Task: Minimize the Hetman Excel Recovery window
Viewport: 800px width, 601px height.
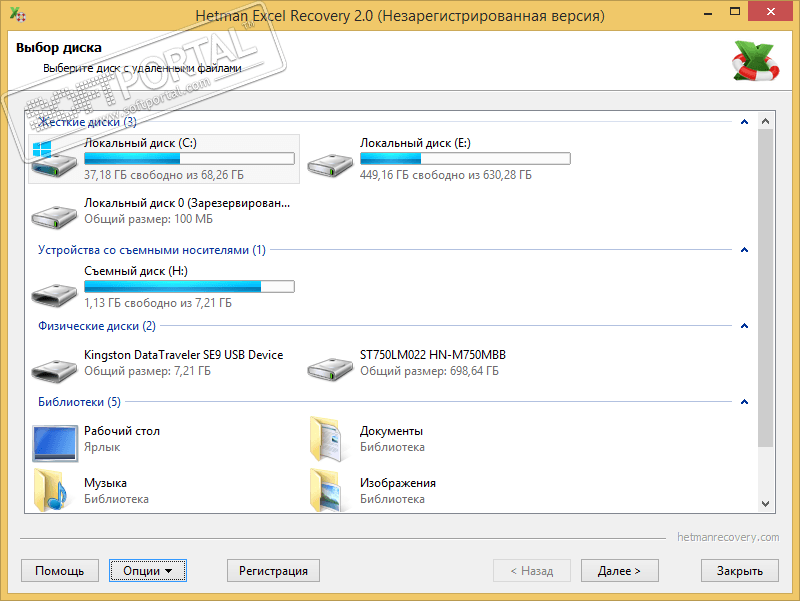Action: (x=708, y=12)
